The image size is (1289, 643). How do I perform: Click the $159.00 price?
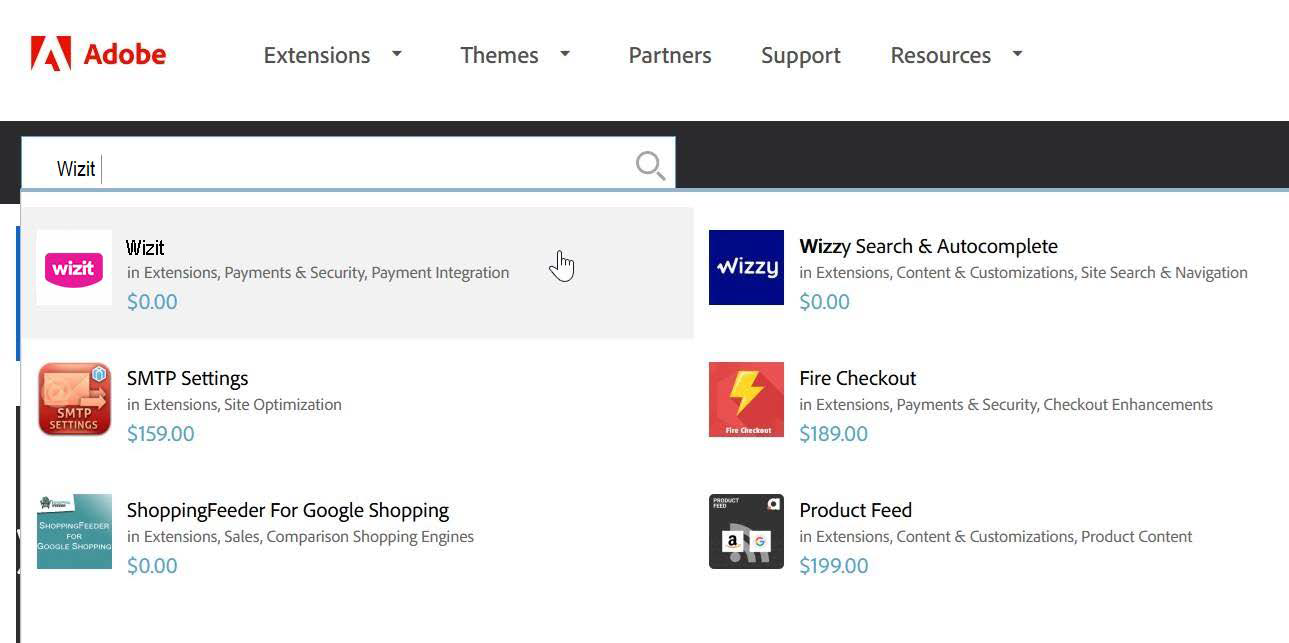click(161, 433)
